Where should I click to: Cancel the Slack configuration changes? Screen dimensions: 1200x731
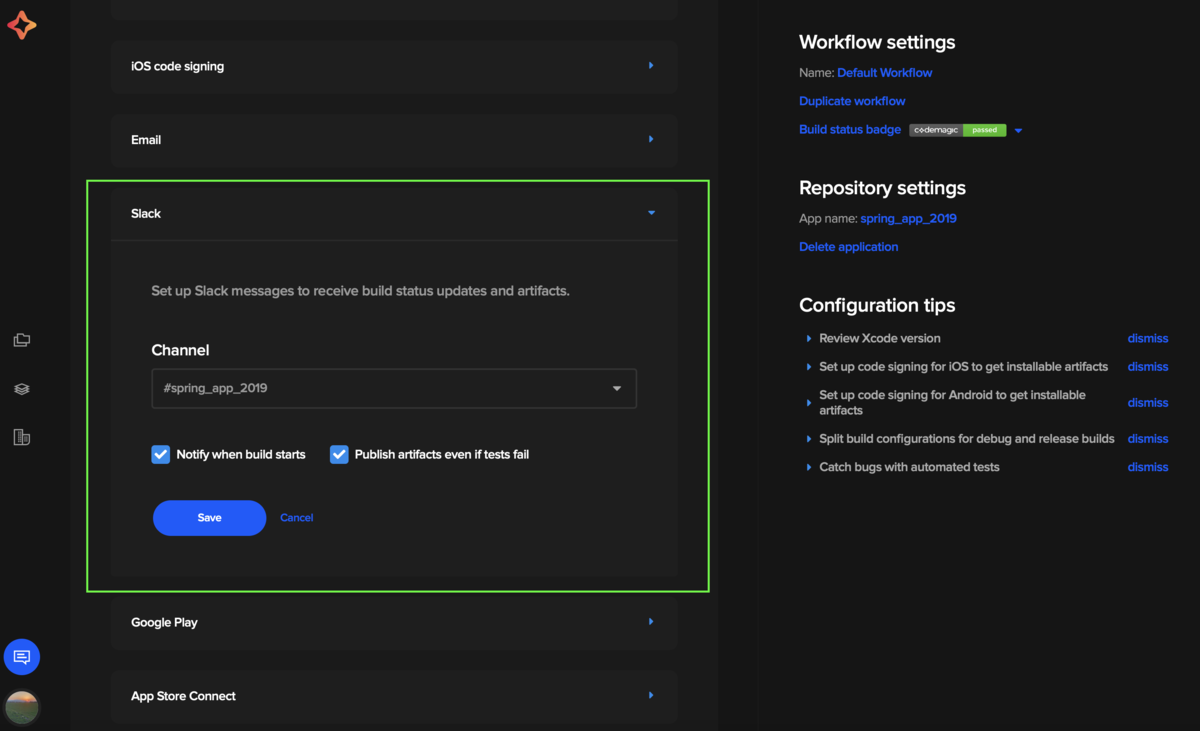(297, 518)
